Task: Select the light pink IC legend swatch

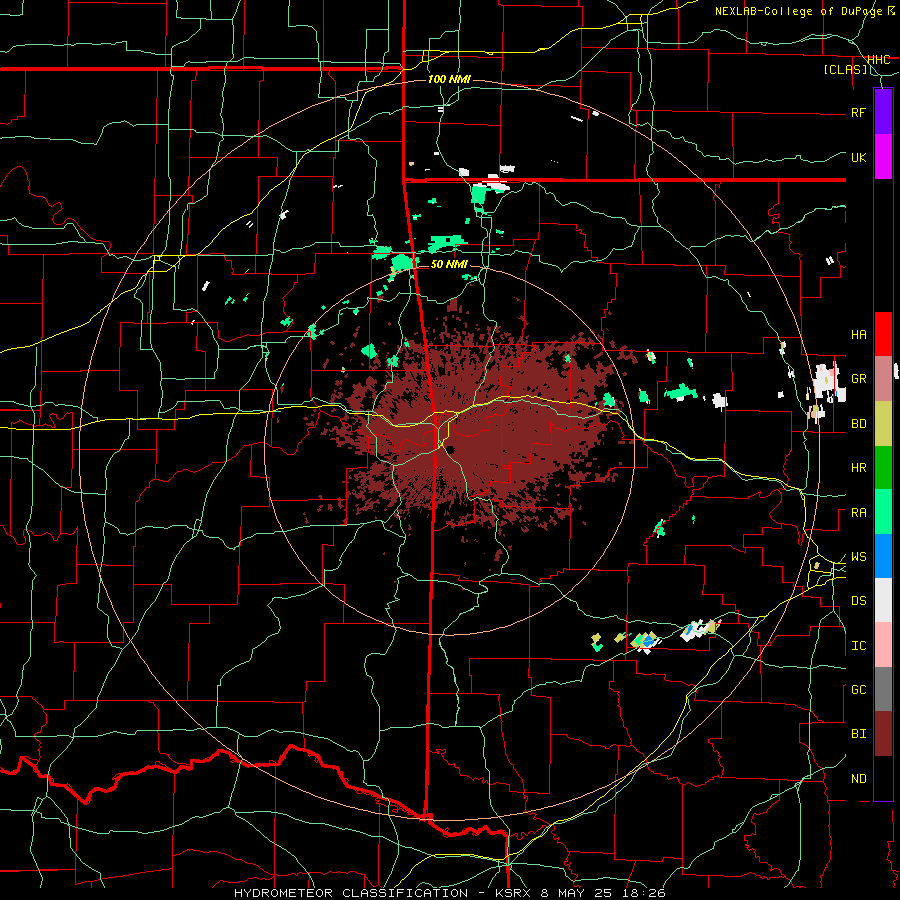Action: (883, 645)
